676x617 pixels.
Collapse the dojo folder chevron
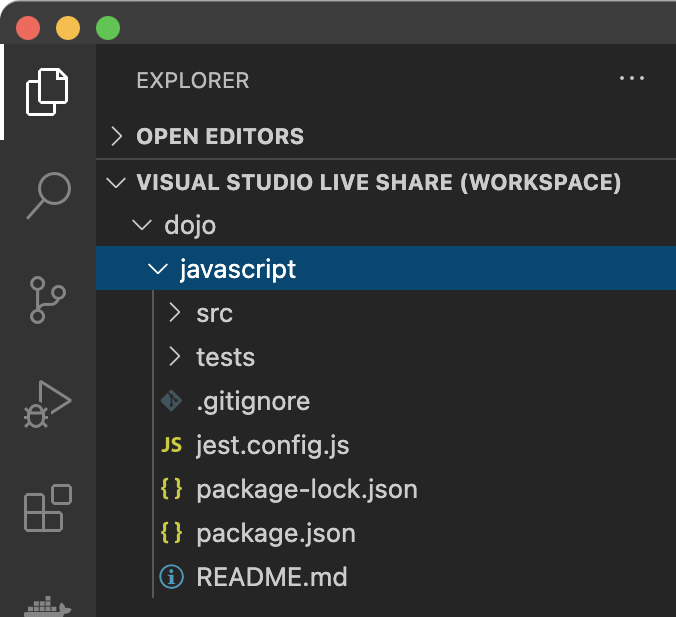click(142, 225)
